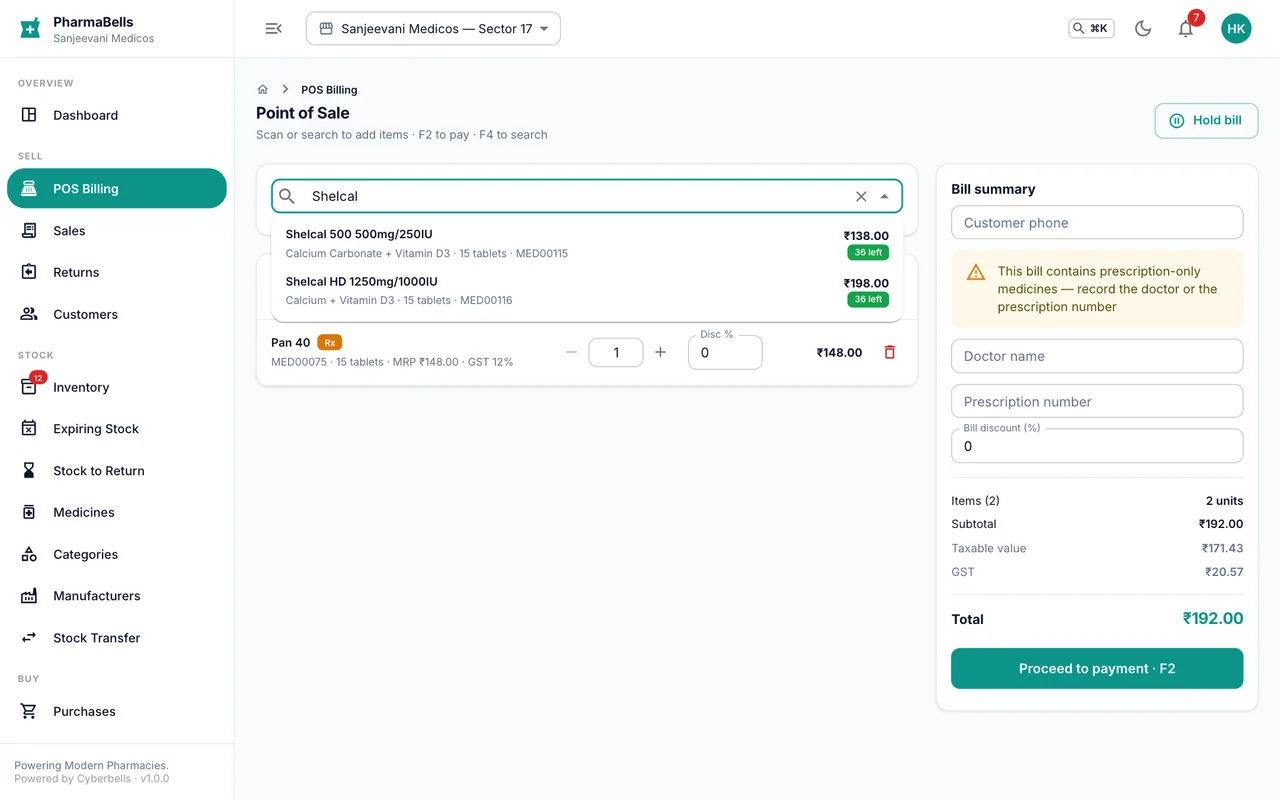Screen dimensions: 1280x800
Task: Collapse the search suggestions arrow
Action: coord(884,196)
